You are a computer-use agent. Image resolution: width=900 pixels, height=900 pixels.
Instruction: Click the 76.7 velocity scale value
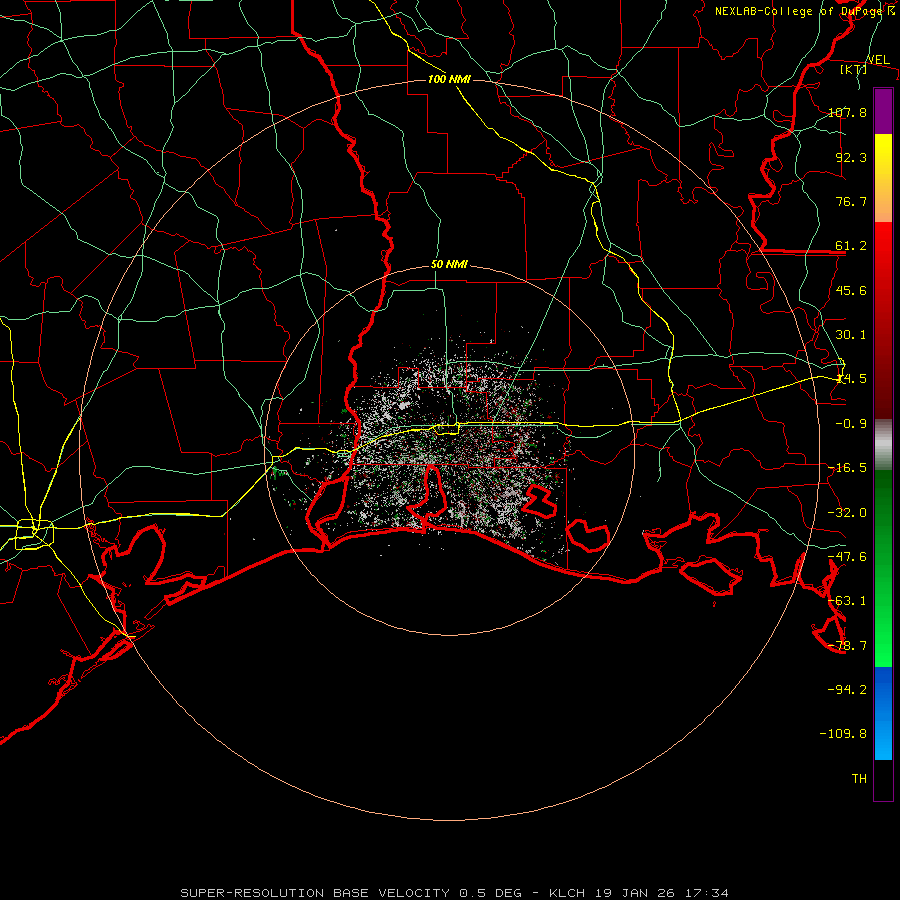(851, 201)
